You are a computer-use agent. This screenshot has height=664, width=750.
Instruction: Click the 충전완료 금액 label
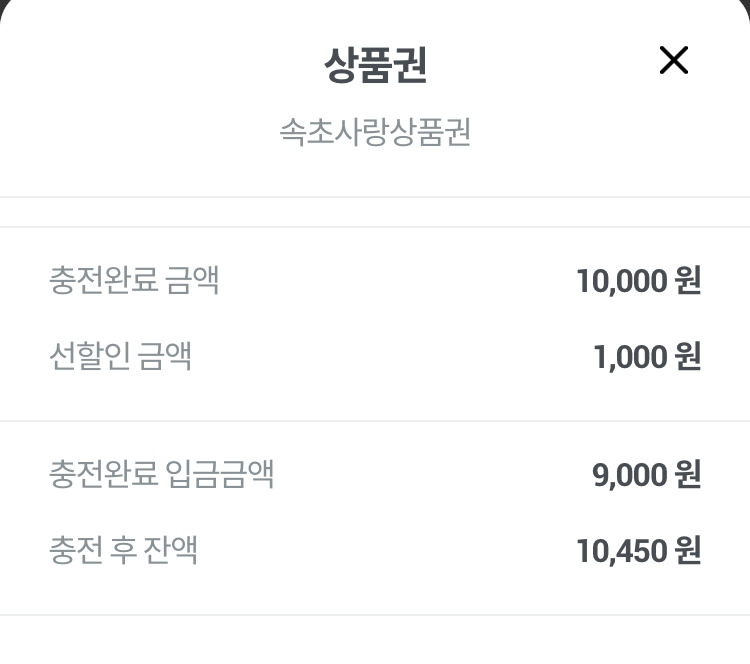pyautogui.click(x=134, y=280)
